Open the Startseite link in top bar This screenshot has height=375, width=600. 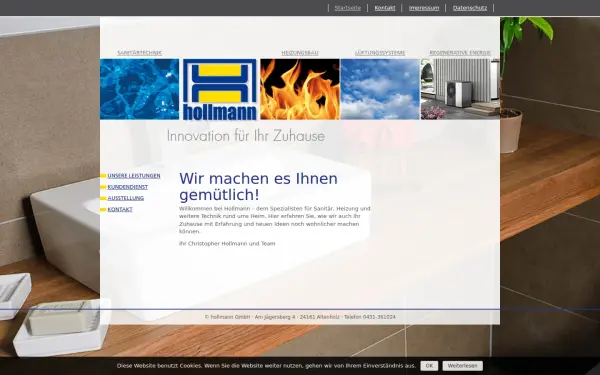[347, 8]
